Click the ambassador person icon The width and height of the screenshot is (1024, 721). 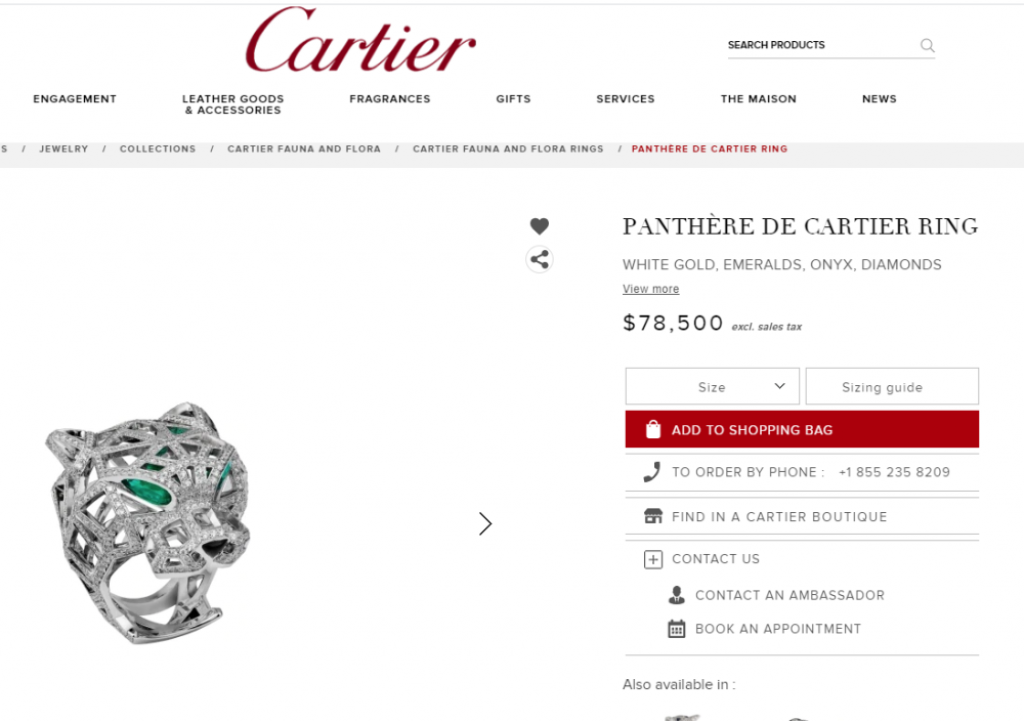[677, 594]
